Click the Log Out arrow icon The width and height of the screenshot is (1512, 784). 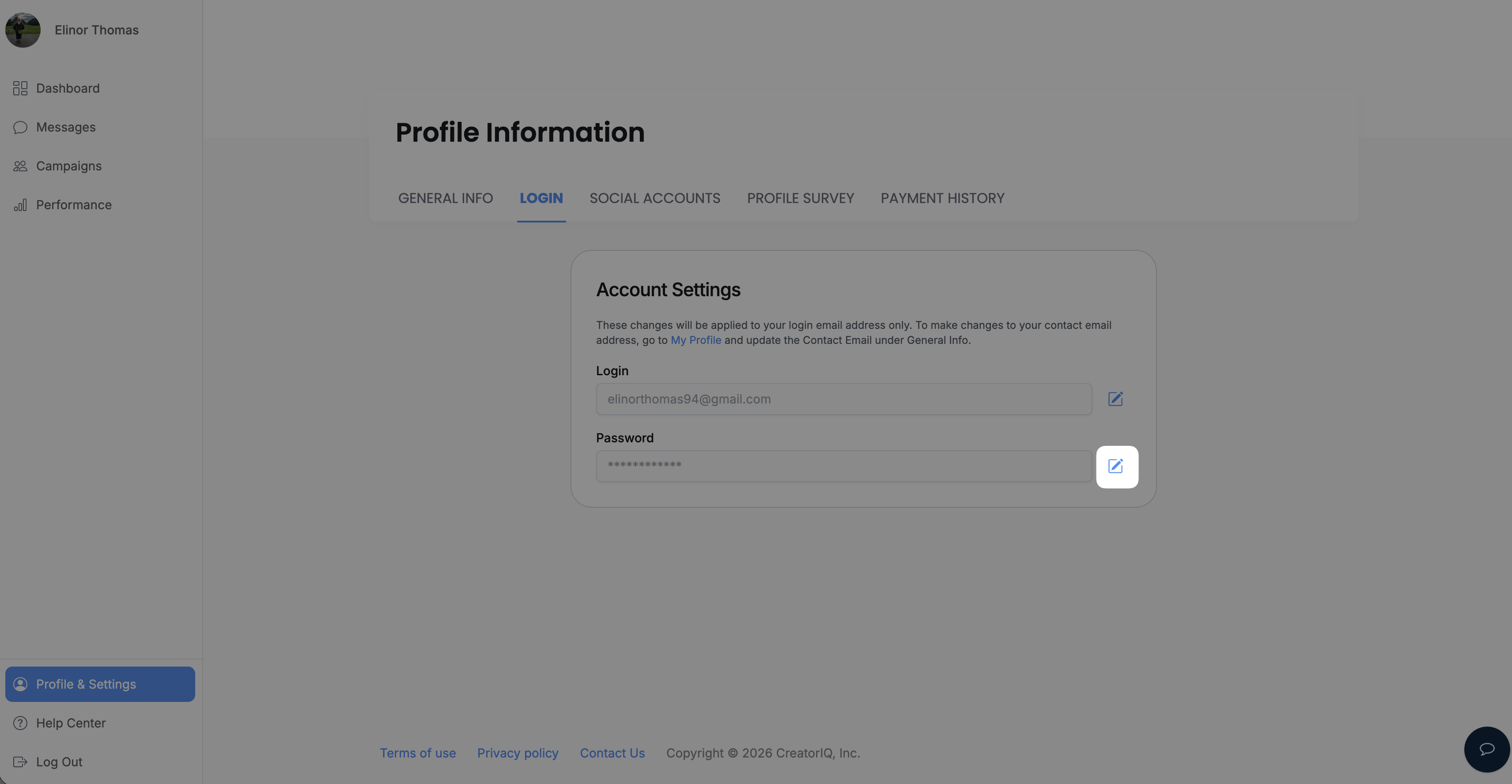click(x=21, y=761)
